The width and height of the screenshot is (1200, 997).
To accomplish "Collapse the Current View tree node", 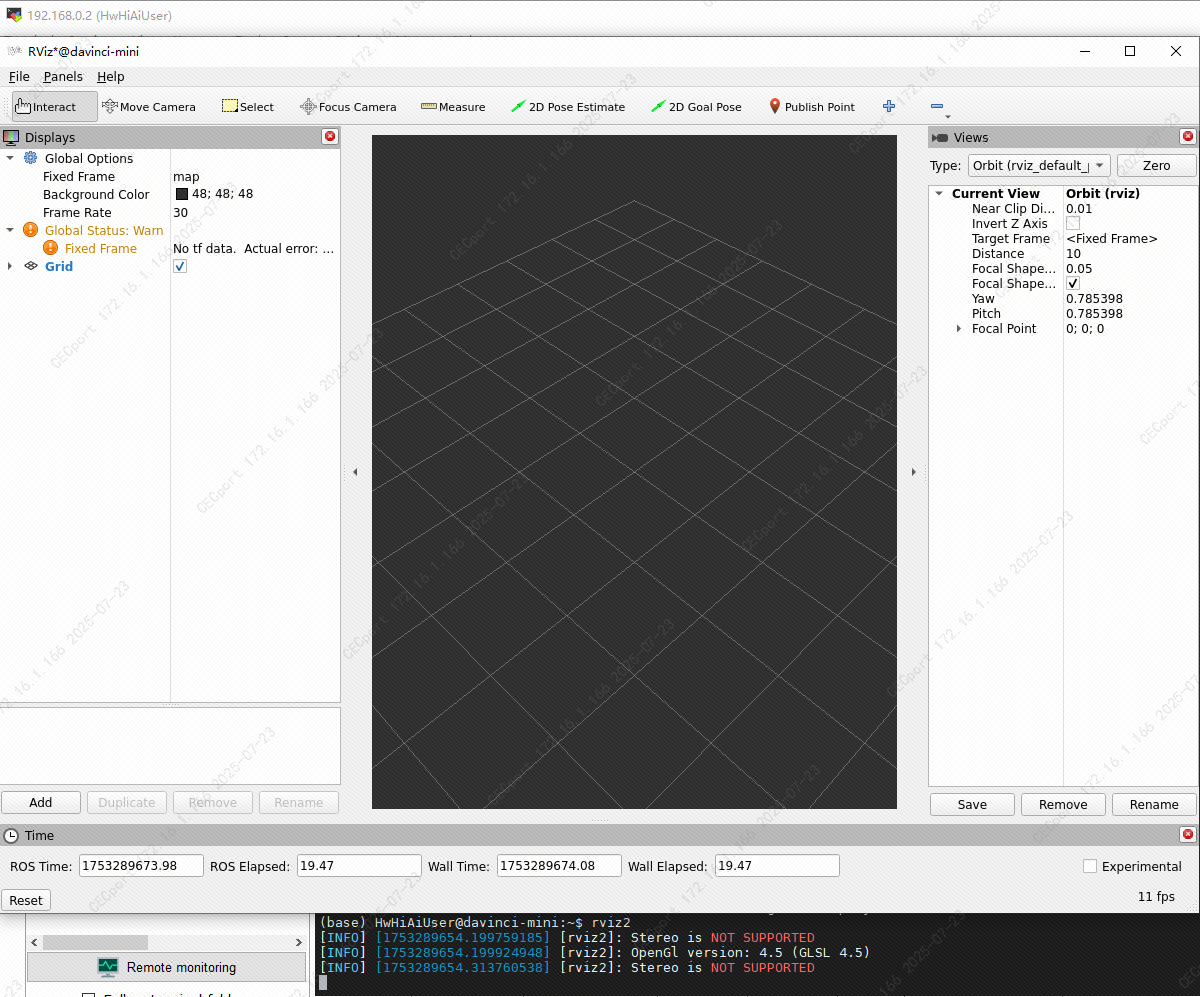I will [939, 193].
